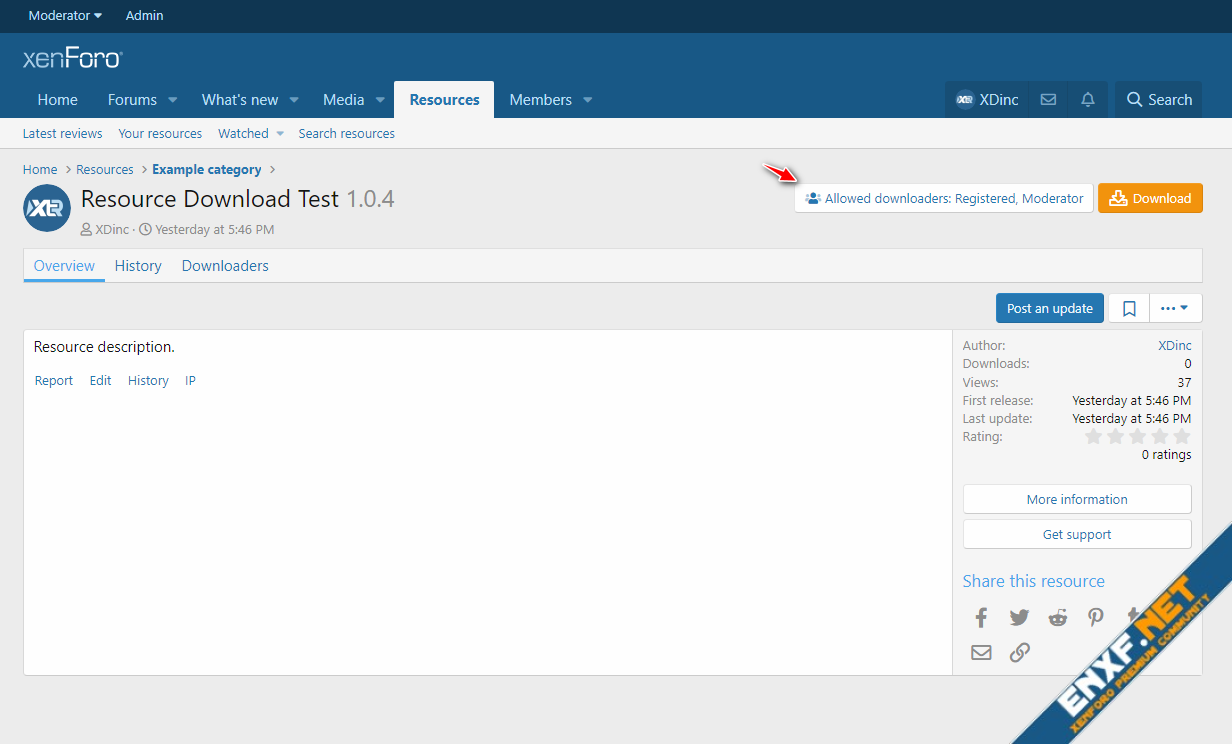Click the XenForo logo
Screen dimensions: 1232x744
[72, 59]
